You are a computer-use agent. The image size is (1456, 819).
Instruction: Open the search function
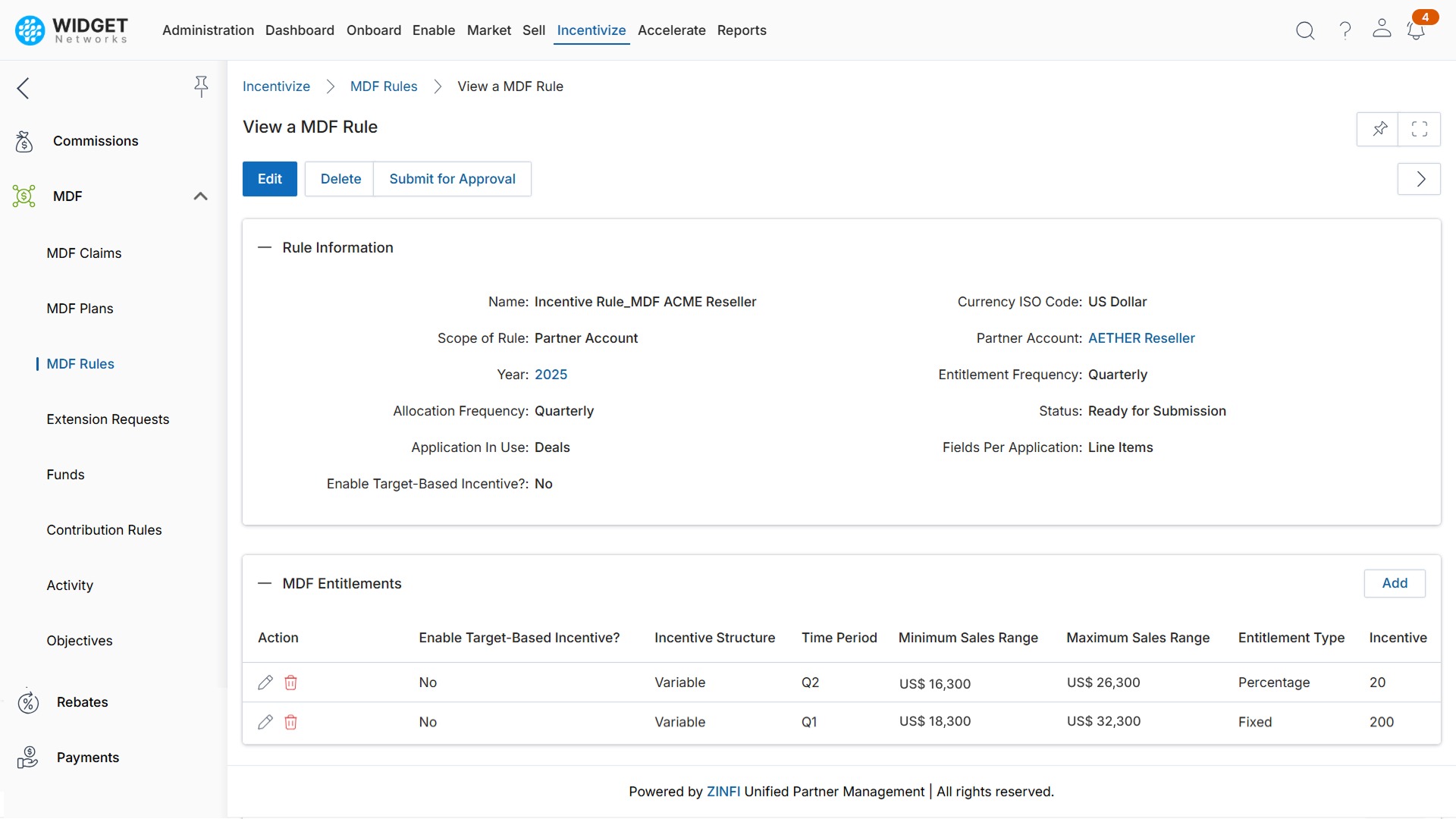pyautogui.click(x=1306, y=30)
